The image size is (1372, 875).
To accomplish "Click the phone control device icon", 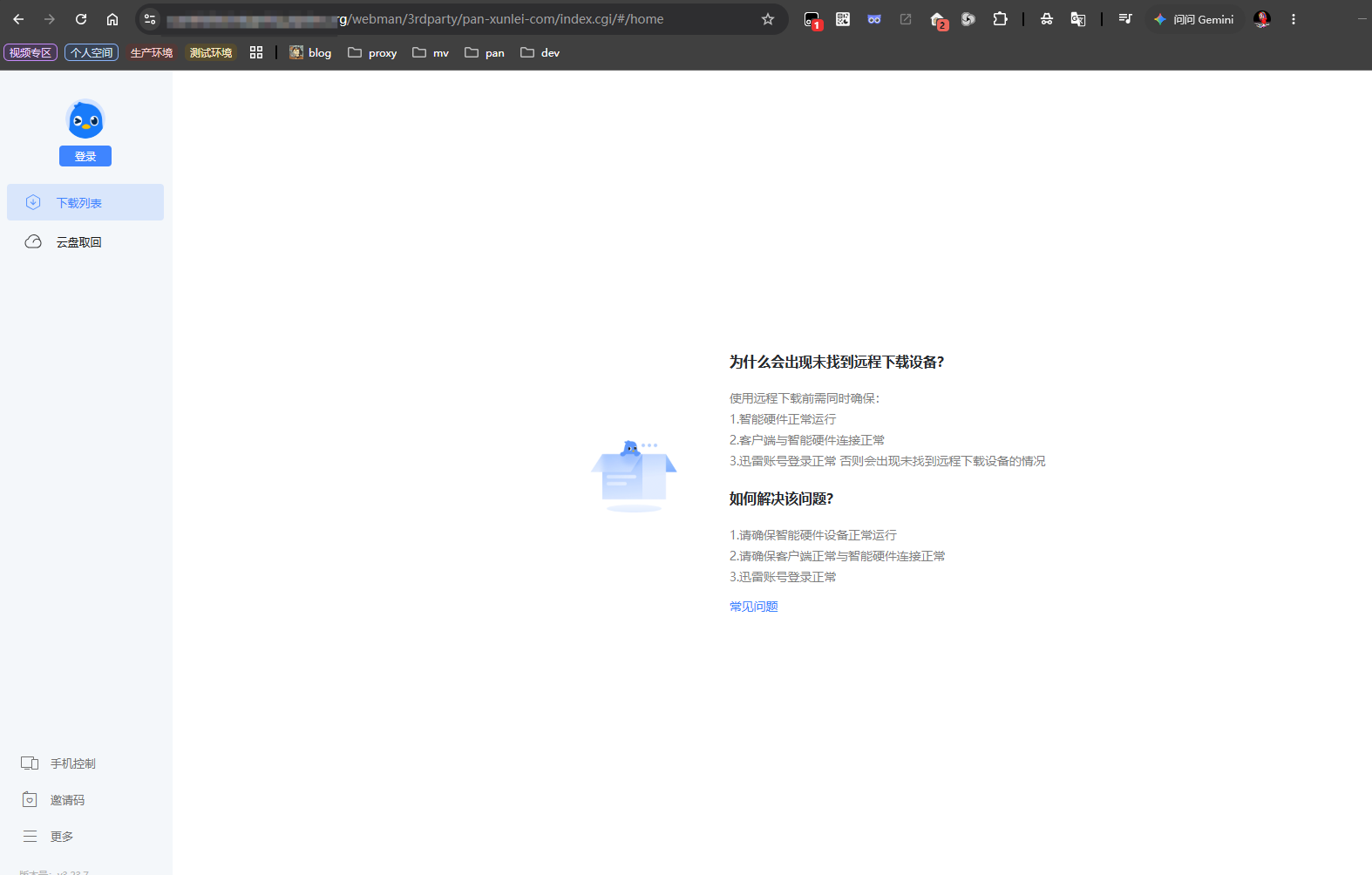I will tap(30, 763).
